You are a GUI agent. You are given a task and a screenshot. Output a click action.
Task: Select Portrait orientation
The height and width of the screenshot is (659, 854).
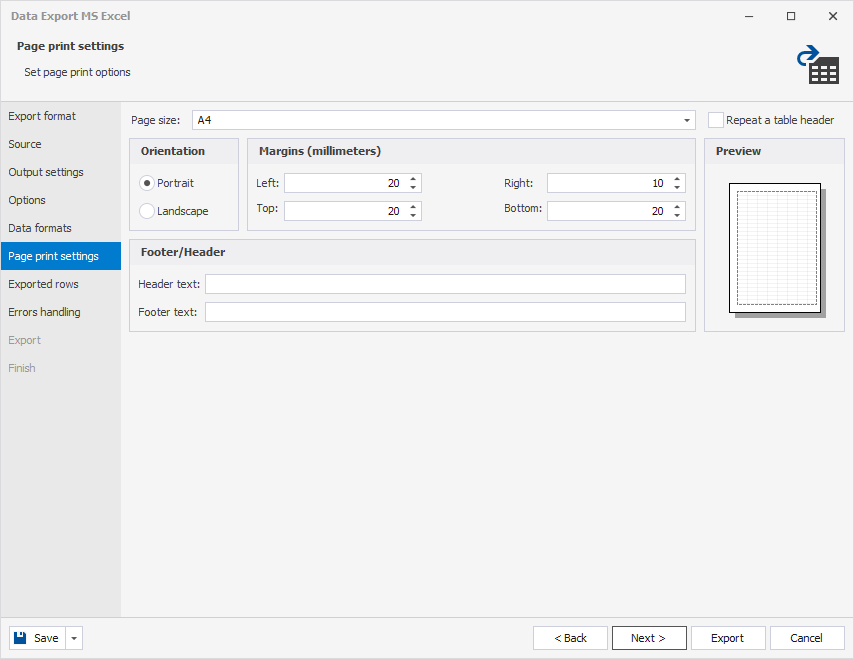(145, 183)
